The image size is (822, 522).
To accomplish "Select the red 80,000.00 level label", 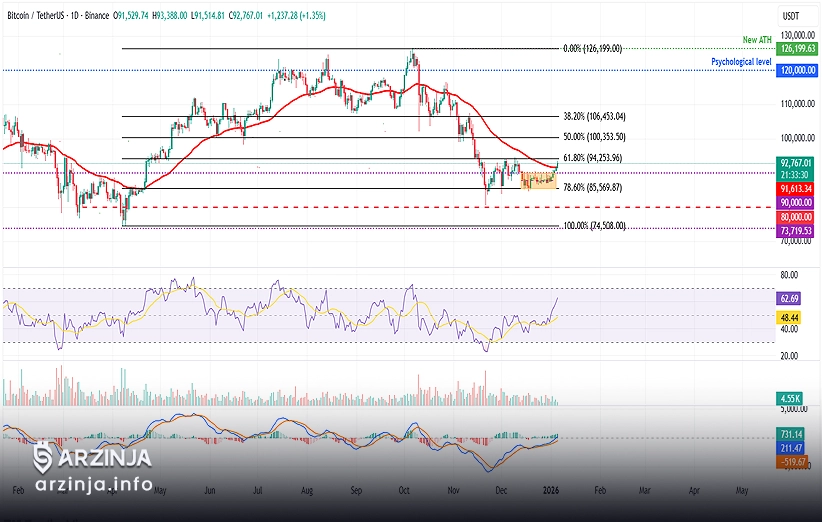I will (x=797, y=216).
